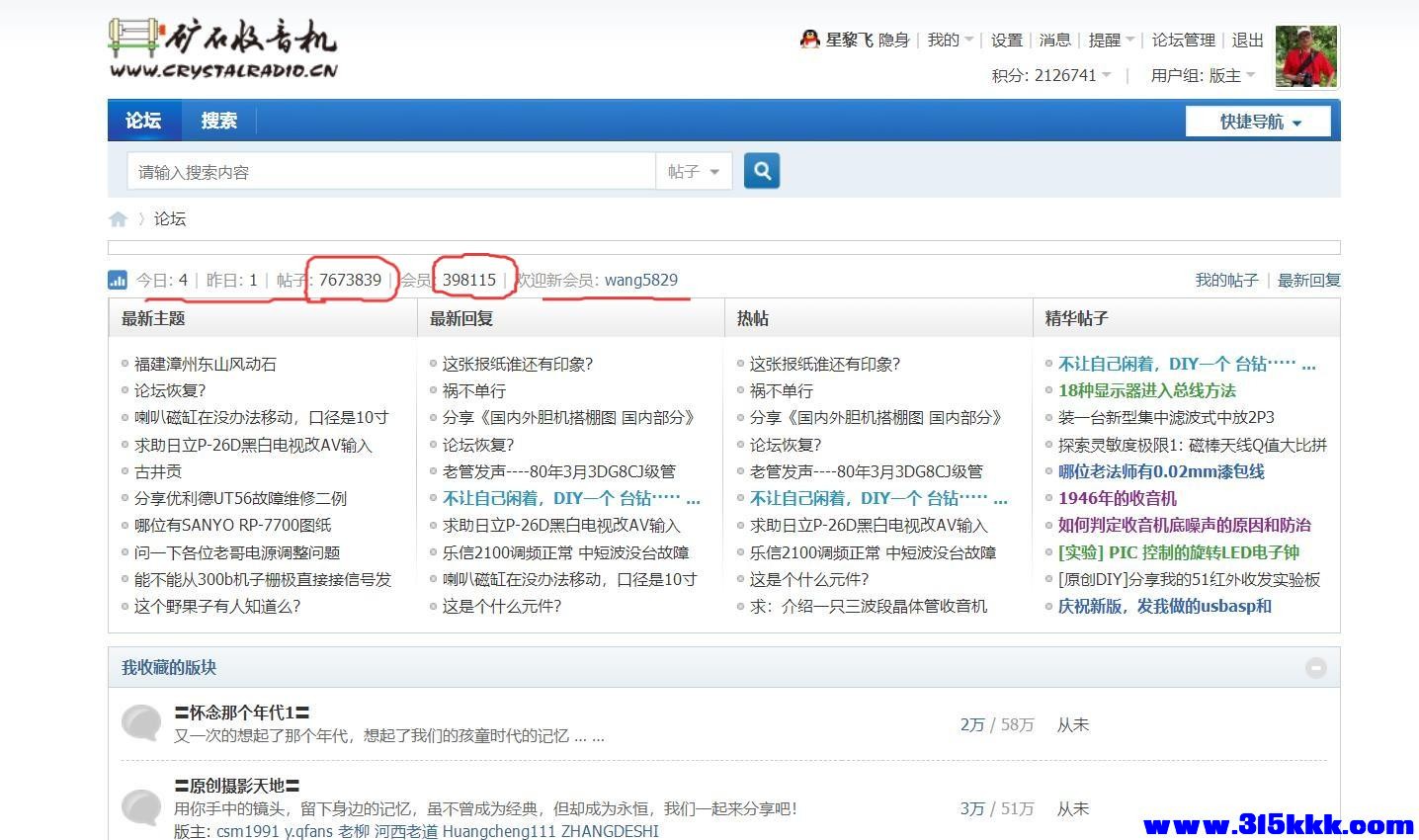Click the blue statistics chart icon

(118, 281)
